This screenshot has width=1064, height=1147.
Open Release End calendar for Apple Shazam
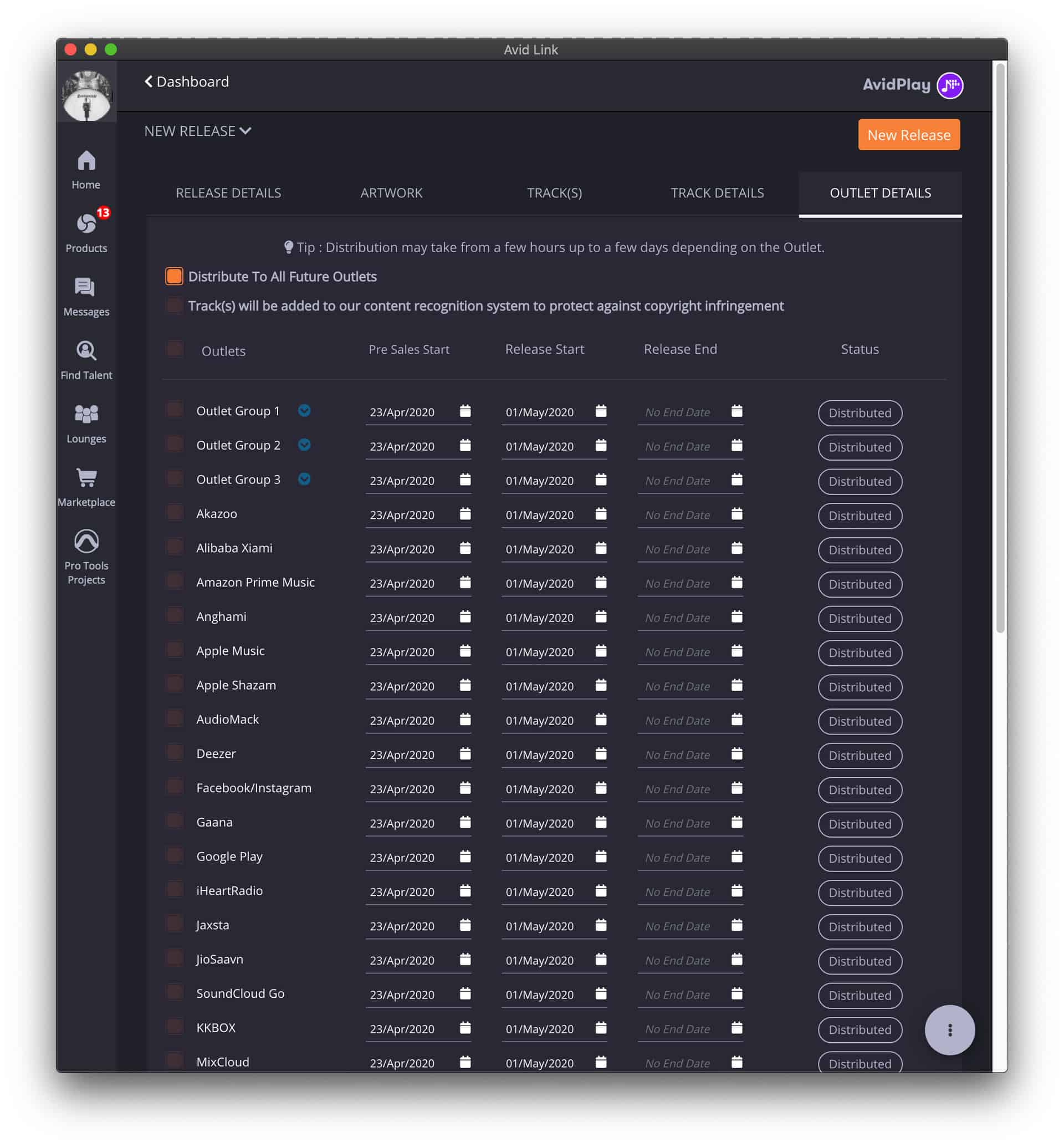point(736,685)
